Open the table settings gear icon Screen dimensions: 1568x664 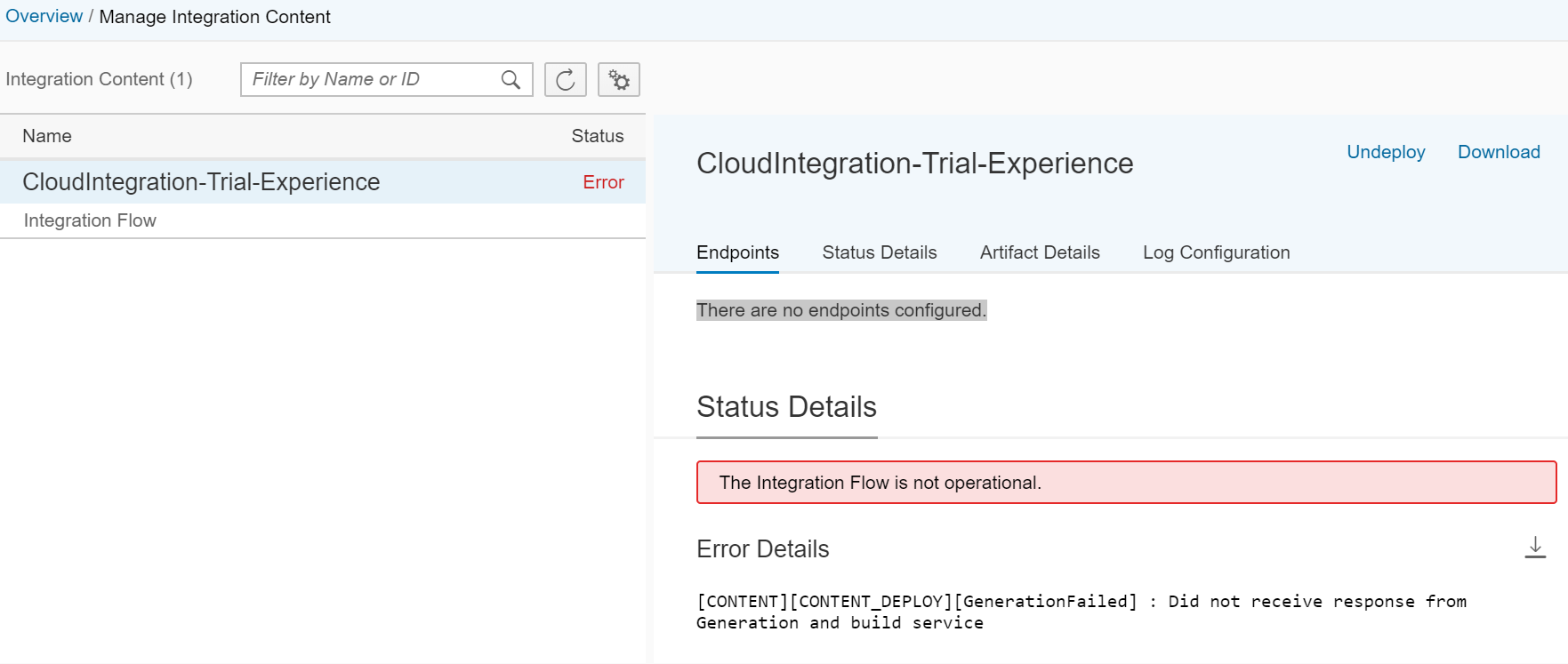(619, 80)
